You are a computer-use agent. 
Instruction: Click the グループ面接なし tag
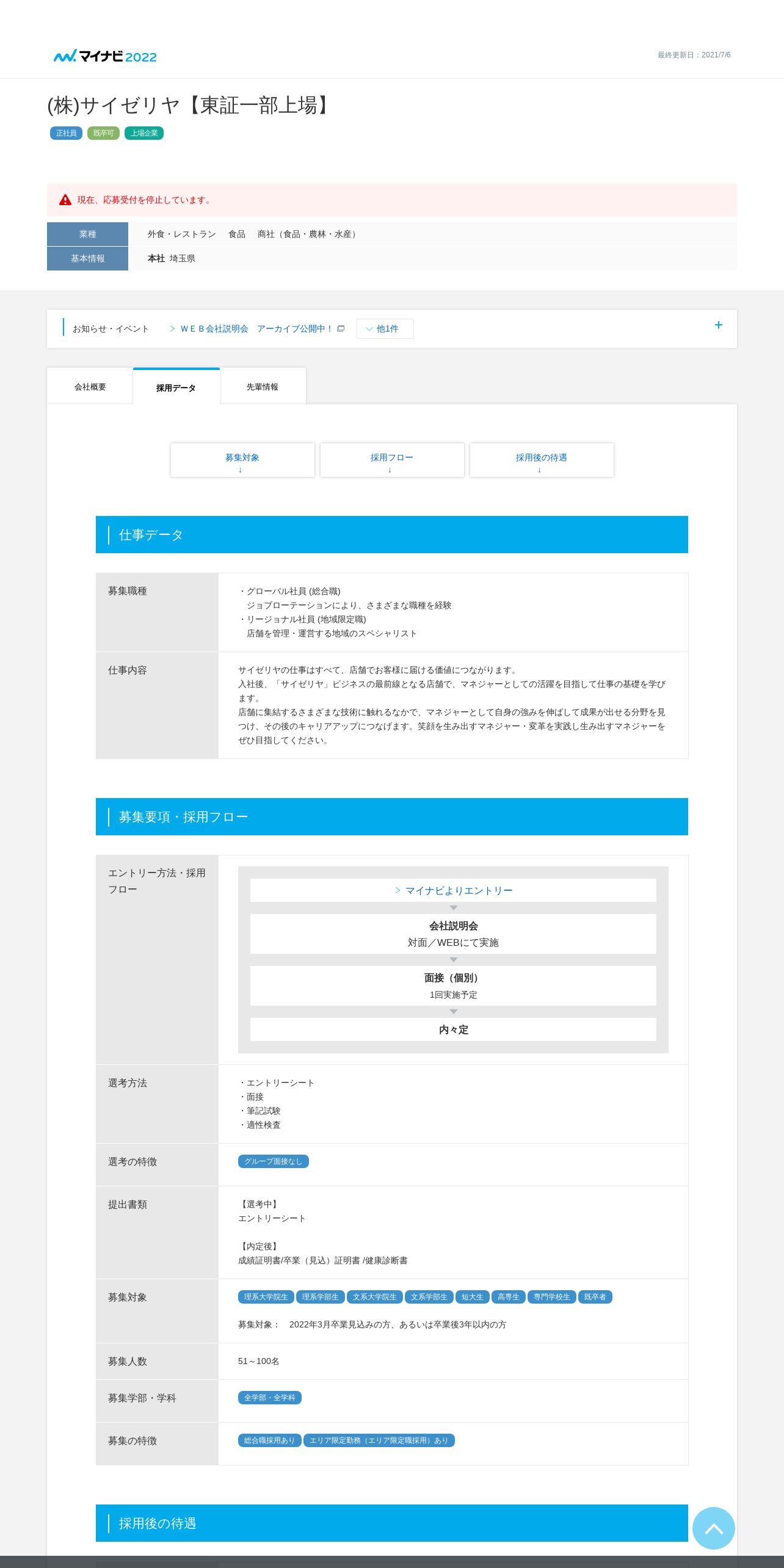coord(274,1161)
